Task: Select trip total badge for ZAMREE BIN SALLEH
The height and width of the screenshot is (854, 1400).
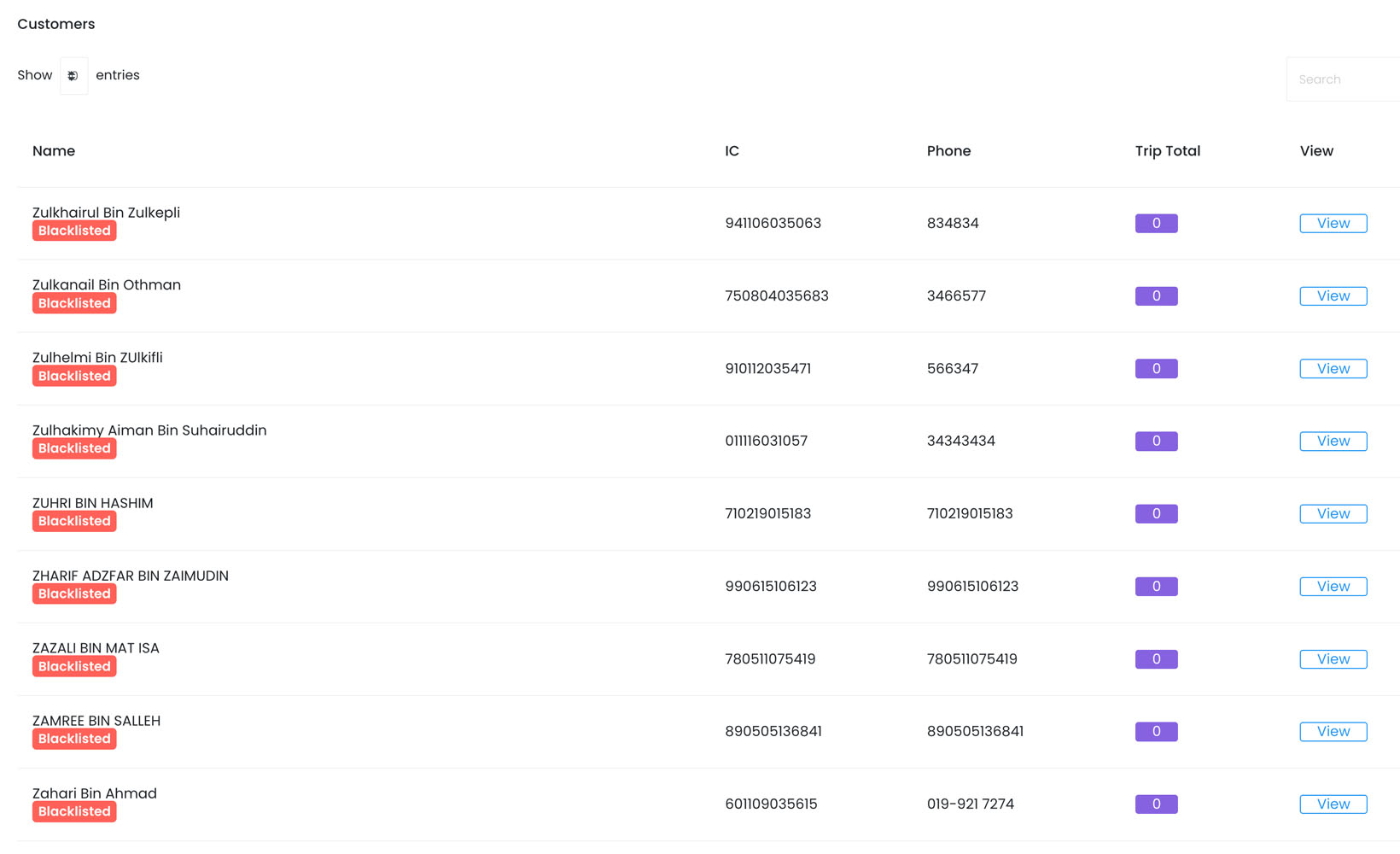Action: pos(1156,731)
